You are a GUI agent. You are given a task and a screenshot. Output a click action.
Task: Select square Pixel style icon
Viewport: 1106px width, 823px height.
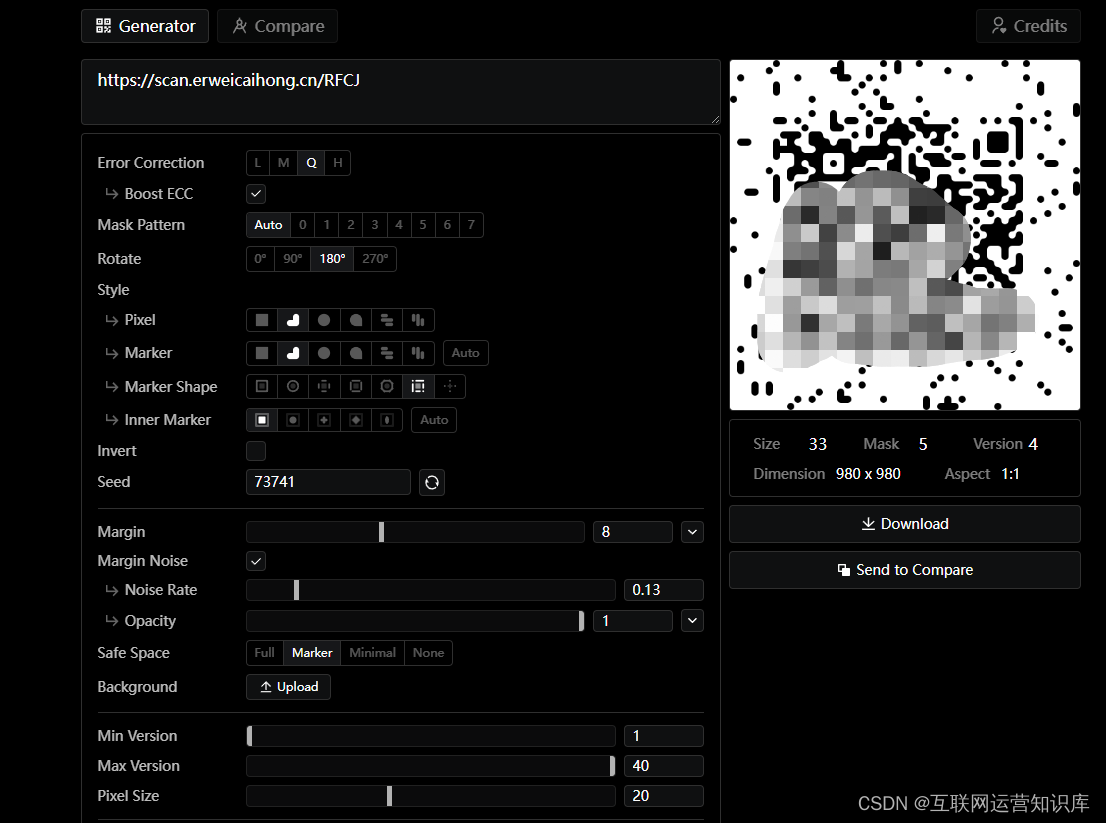(x=262, y=320)
